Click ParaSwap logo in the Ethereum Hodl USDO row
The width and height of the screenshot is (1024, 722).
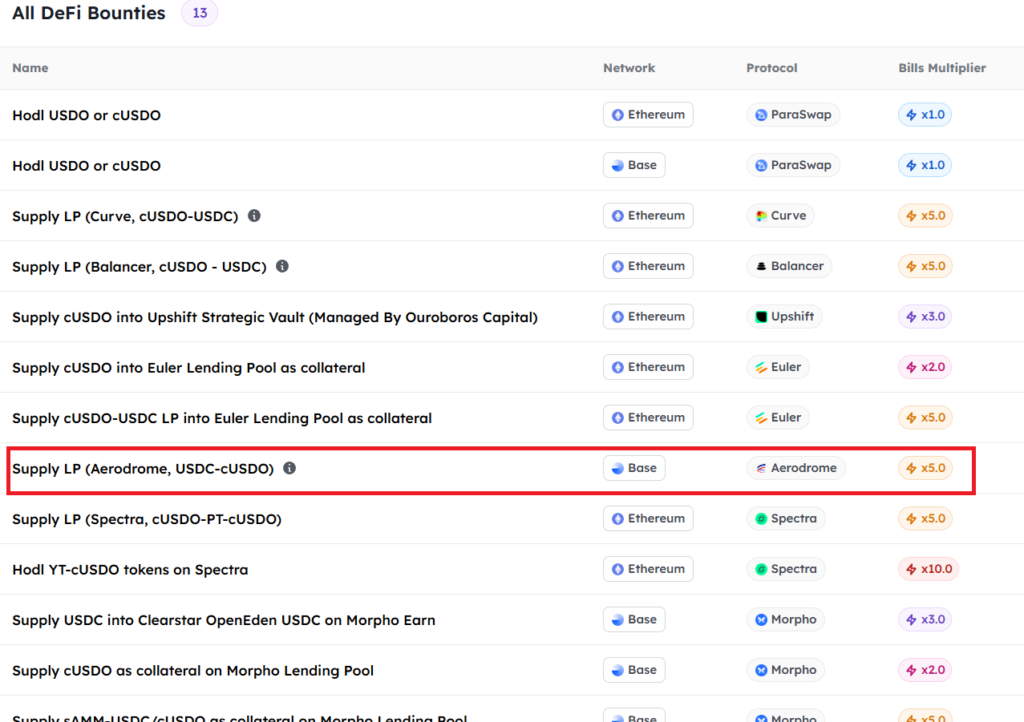tap(761, 115)
